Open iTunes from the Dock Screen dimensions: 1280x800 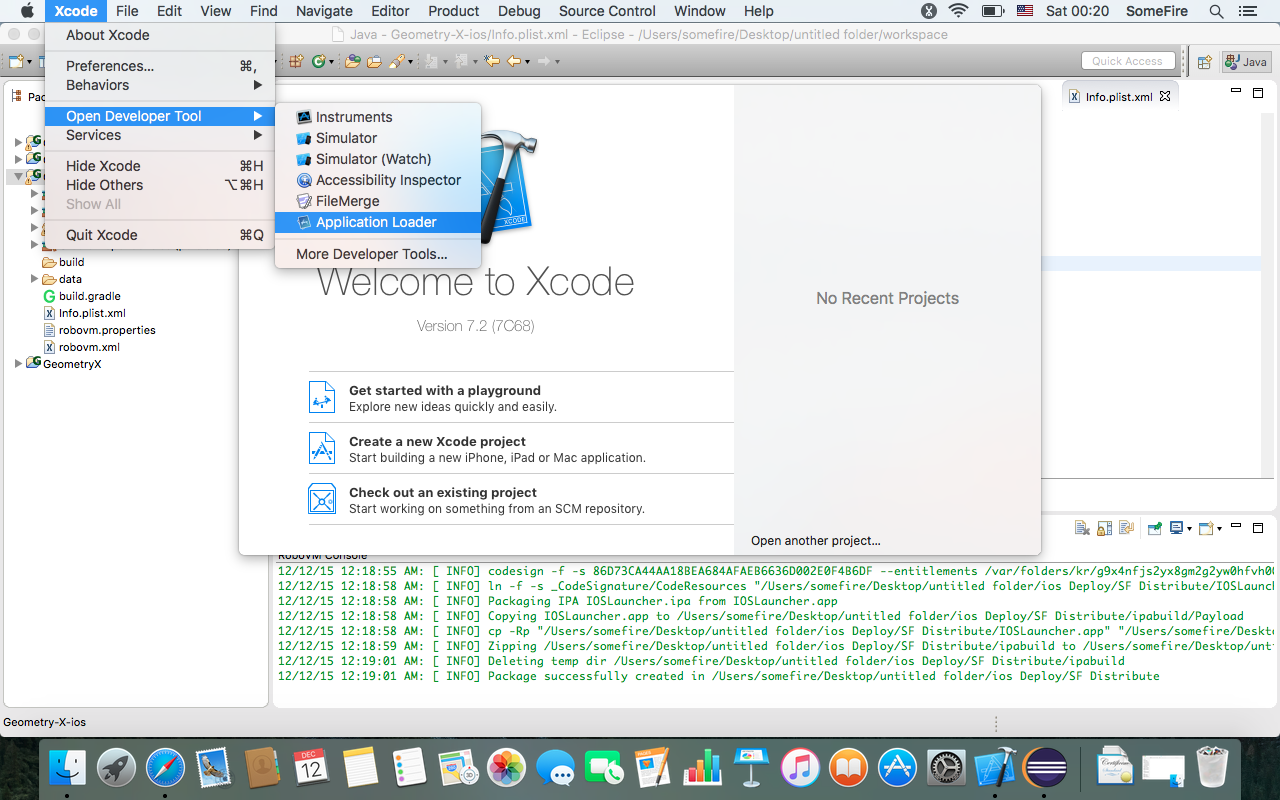point(800,768)
